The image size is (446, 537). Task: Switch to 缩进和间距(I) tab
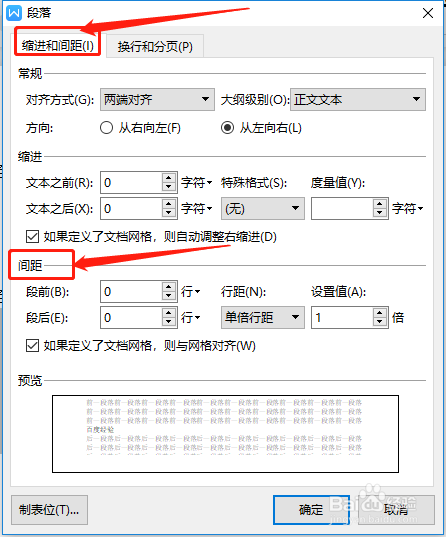(x=58, y=45)
